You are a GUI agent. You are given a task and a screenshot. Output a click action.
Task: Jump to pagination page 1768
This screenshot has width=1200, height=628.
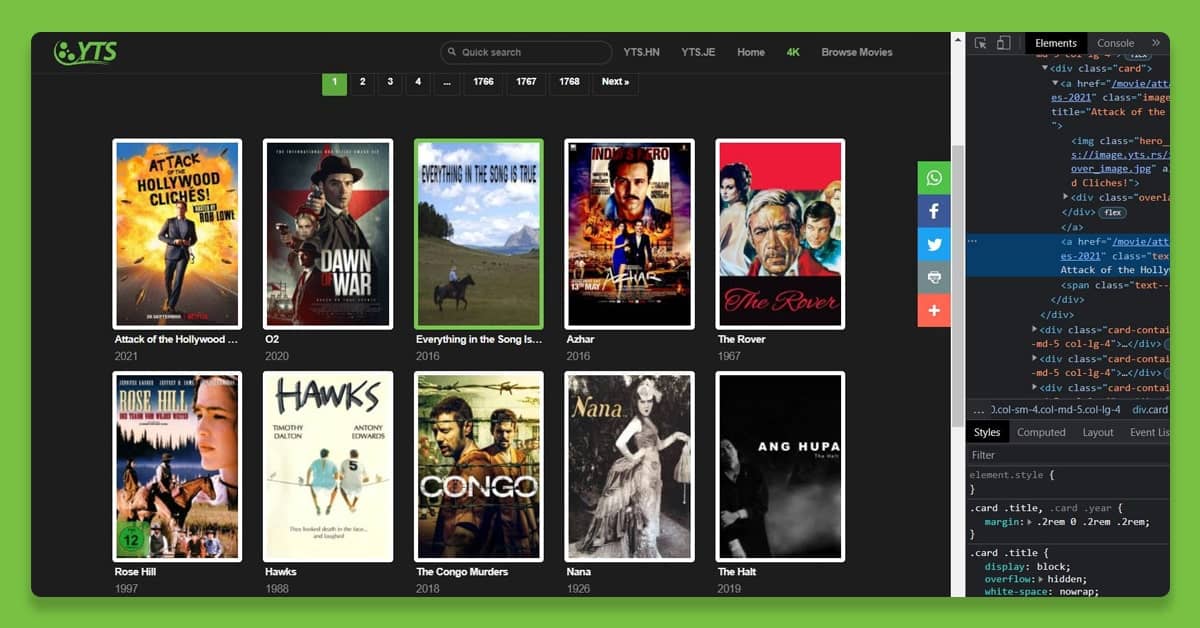point(570,82)
